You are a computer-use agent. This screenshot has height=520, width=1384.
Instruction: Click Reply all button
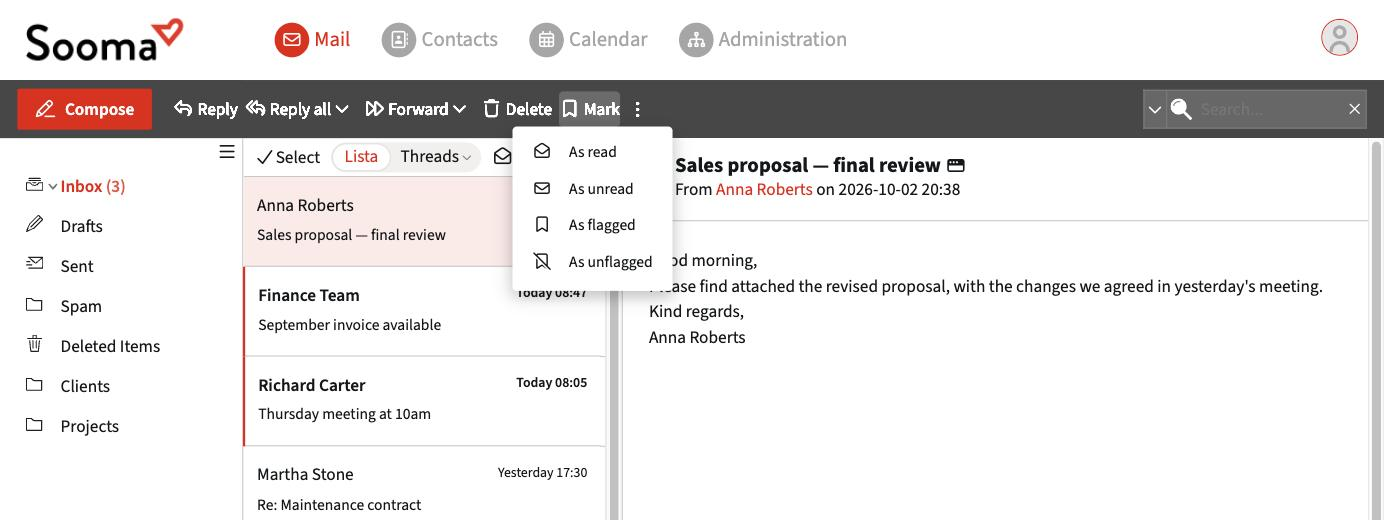[x=288, y=109]
